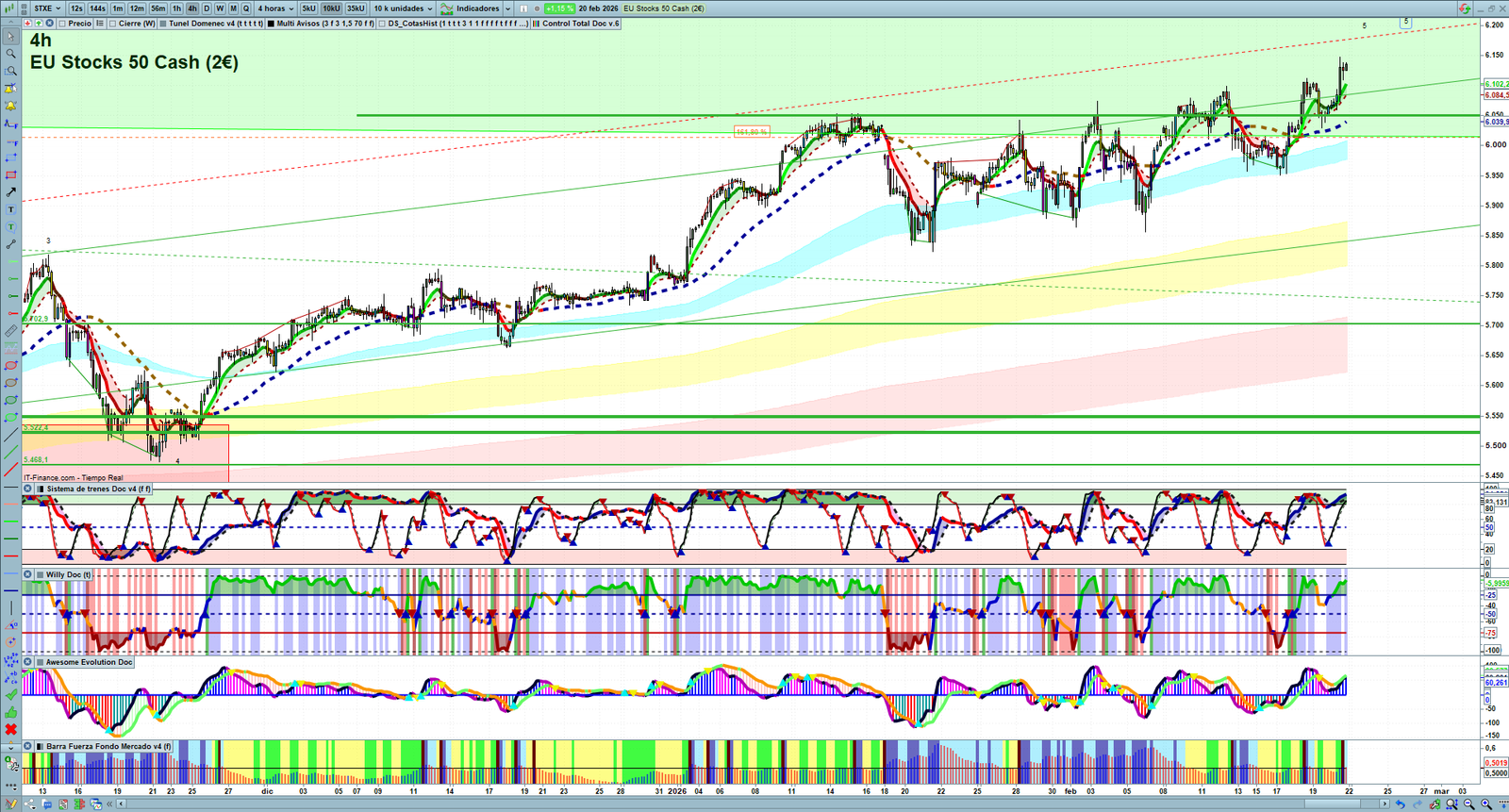Click the +1,15 % change indicator

(559, 8)
